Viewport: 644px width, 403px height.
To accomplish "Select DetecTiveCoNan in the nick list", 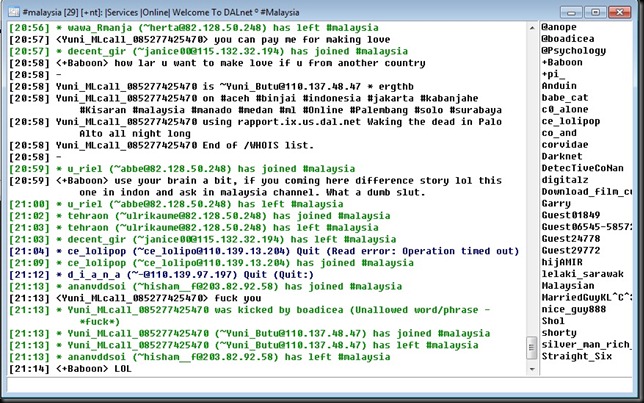I will click(x=582, y=168).
